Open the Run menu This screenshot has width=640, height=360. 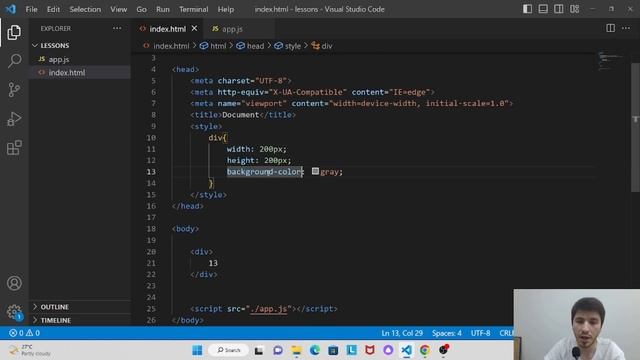[x=162, y=9]
